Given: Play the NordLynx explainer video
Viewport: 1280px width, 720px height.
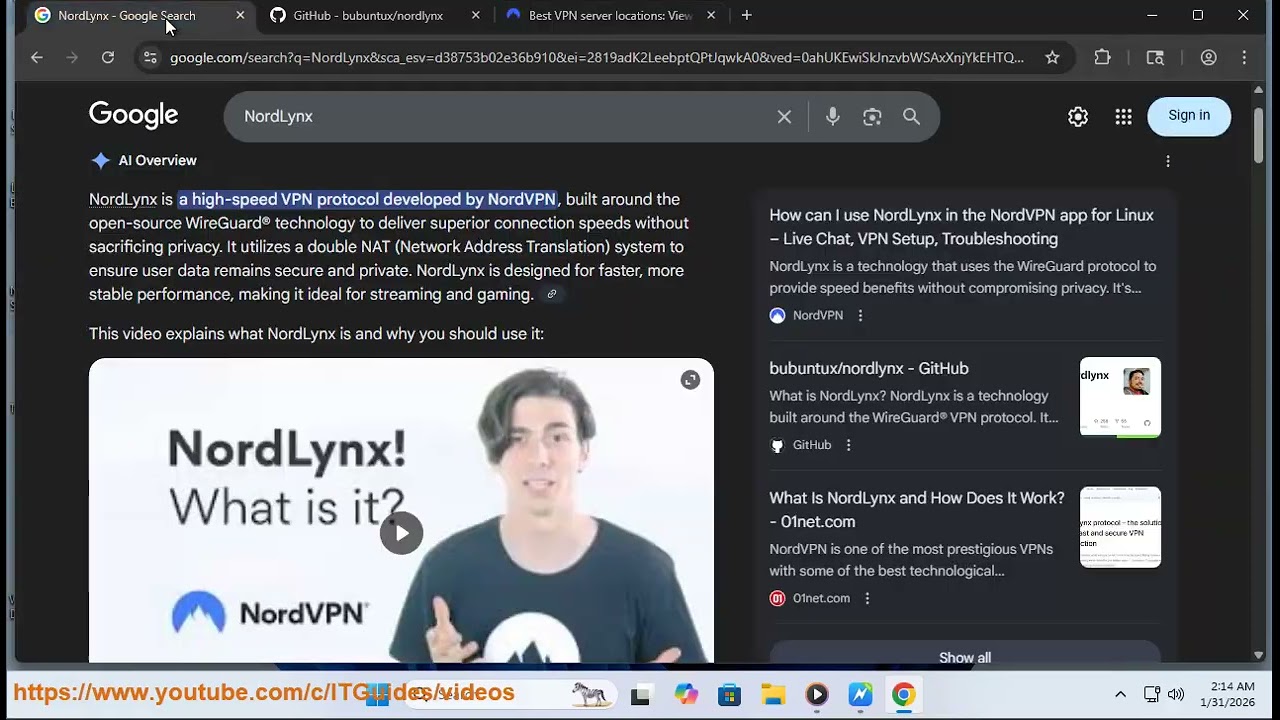Looking at the screenshot, I should (x=401, y=533).
